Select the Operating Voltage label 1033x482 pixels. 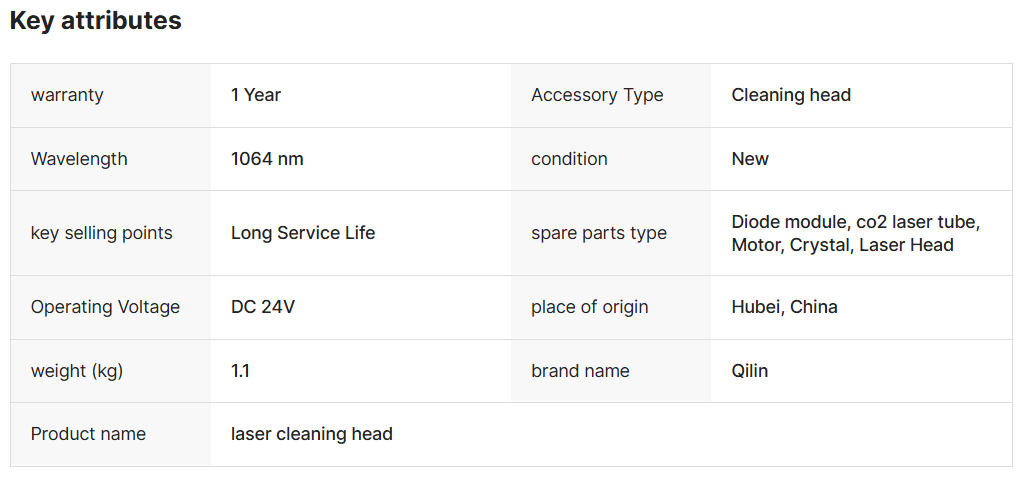coord(105,307)
